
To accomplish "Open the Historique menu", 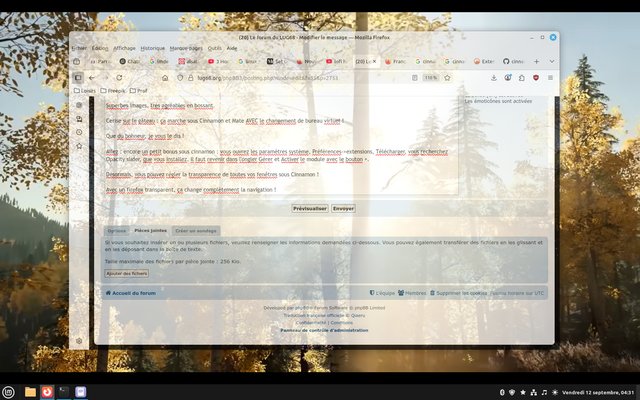I will 152,47.
